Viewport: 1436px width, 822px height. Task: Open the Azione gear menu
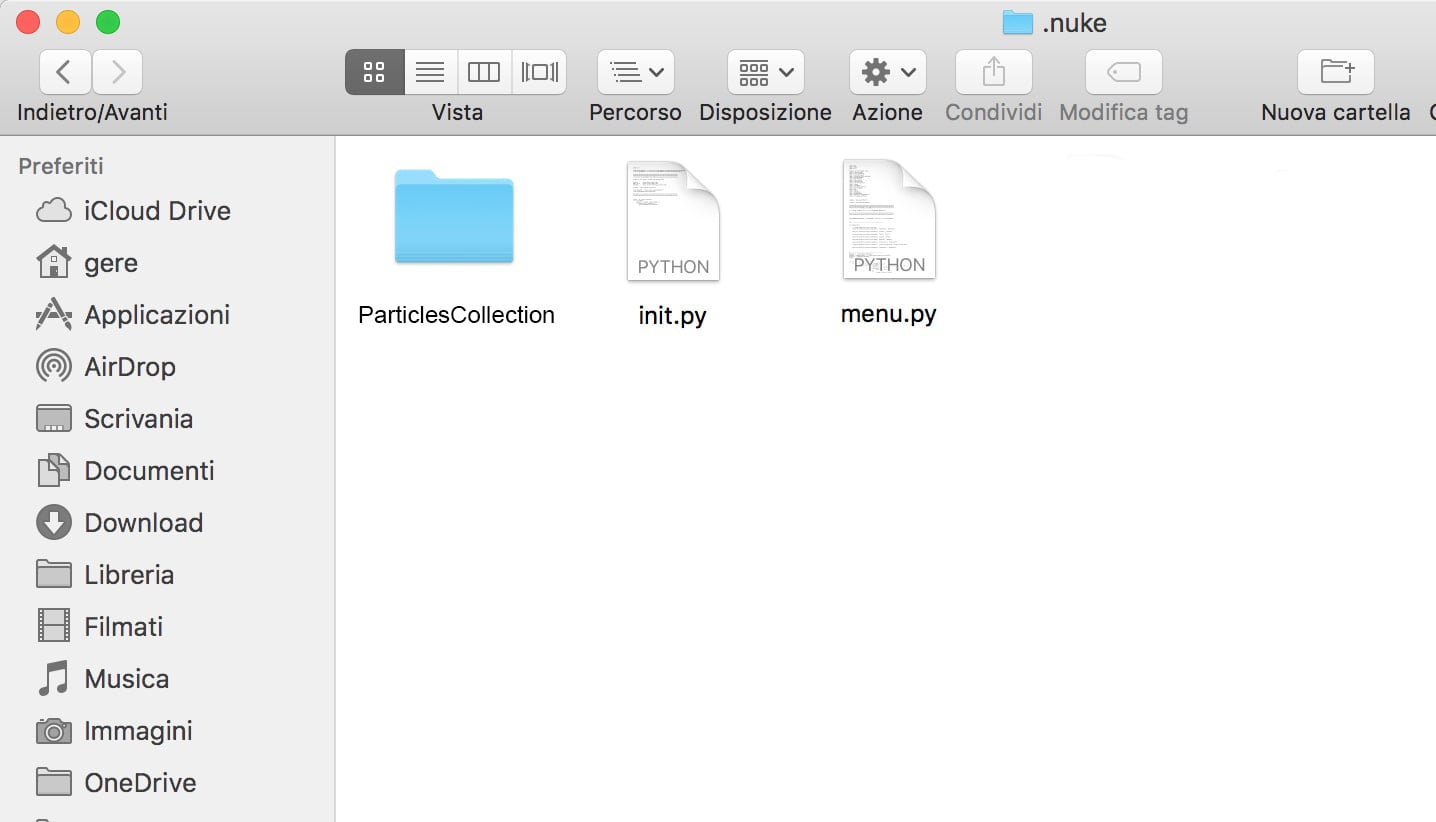887,71
